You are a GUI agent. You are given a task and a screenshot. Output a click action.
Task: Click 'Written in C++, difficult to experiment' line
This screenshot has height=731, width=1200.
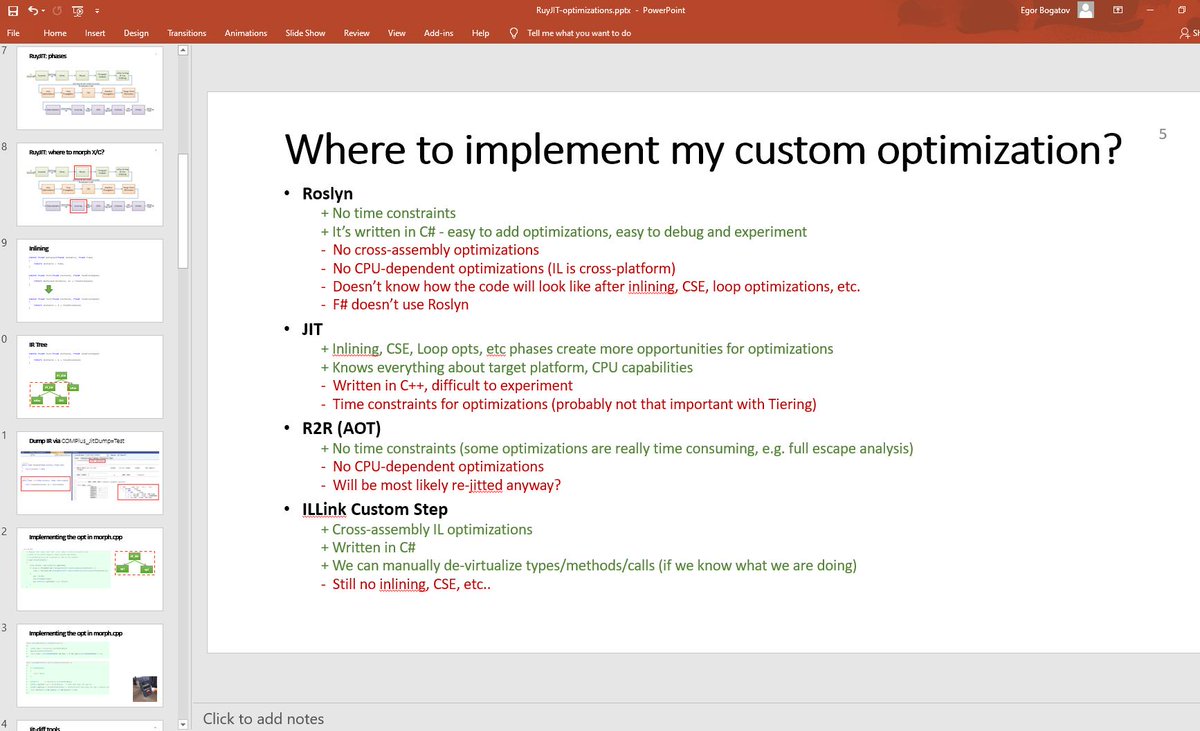446,385
